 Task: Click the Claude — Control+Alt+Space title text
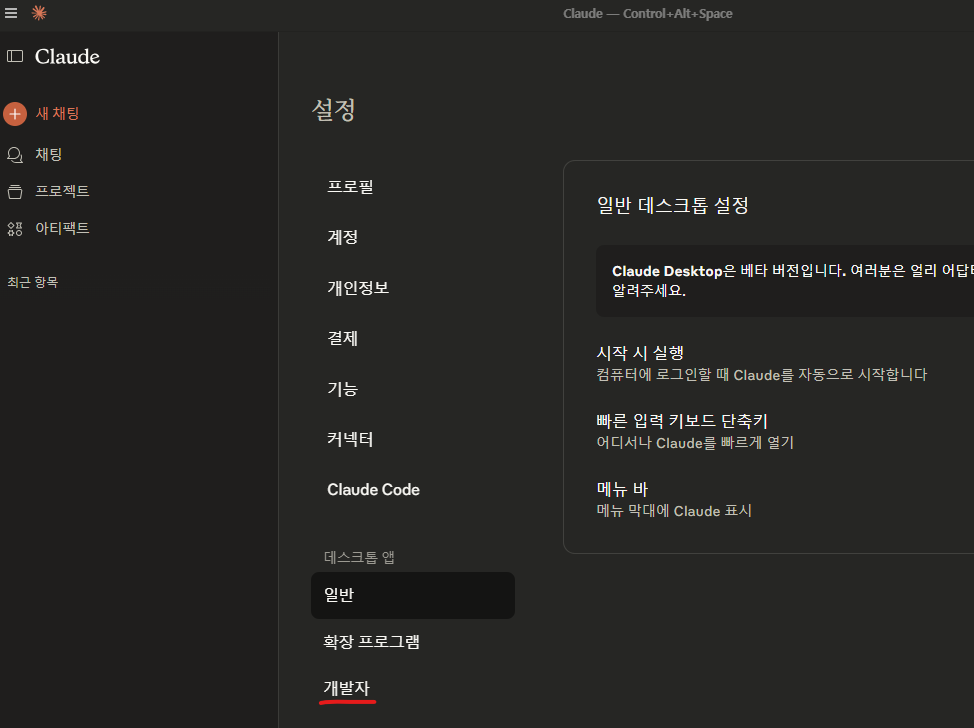(x=647, y=14)
